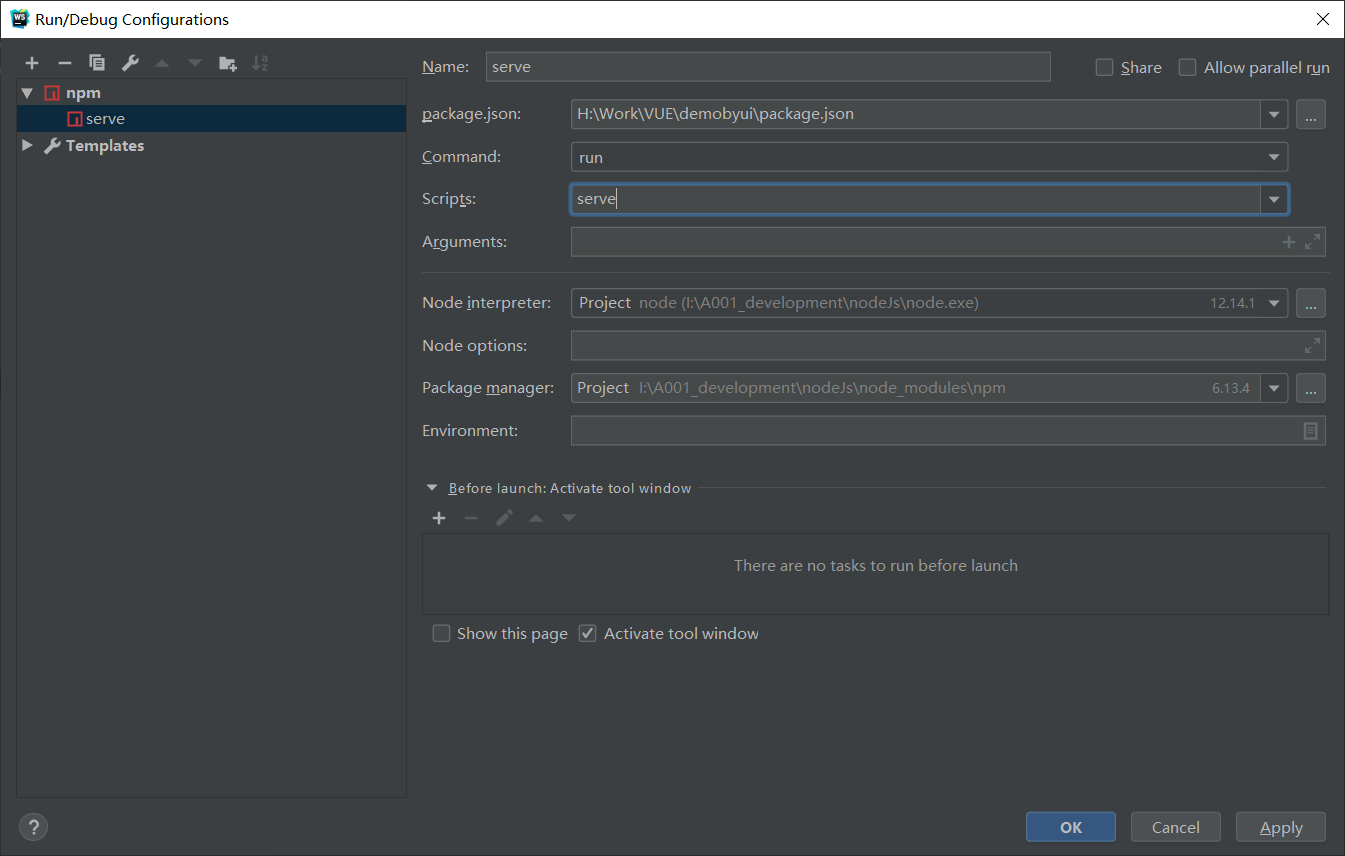Click the Node interpreter path text

pos(809,303)
